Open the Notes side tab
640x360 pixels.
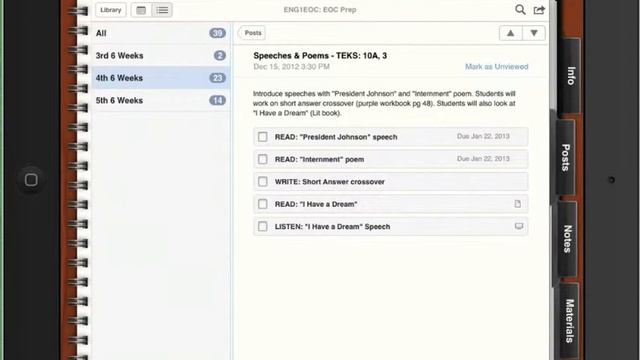click(x=567, y=239)
